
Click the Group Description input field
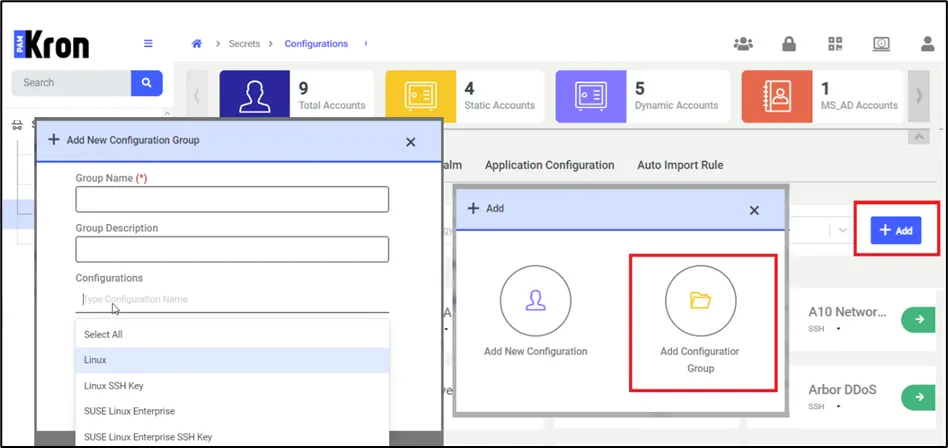(x=232, y=249)
